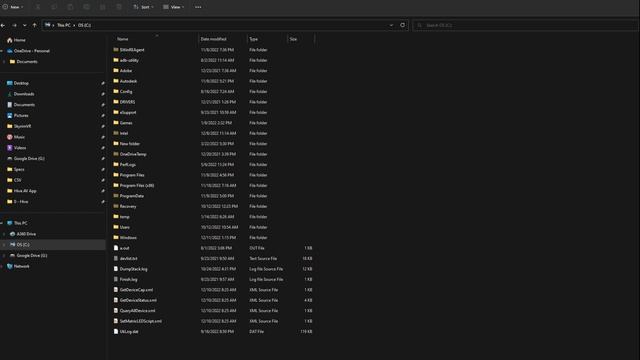Select Recovery folder name
The image size is (640, 360).
coord(128,207)
